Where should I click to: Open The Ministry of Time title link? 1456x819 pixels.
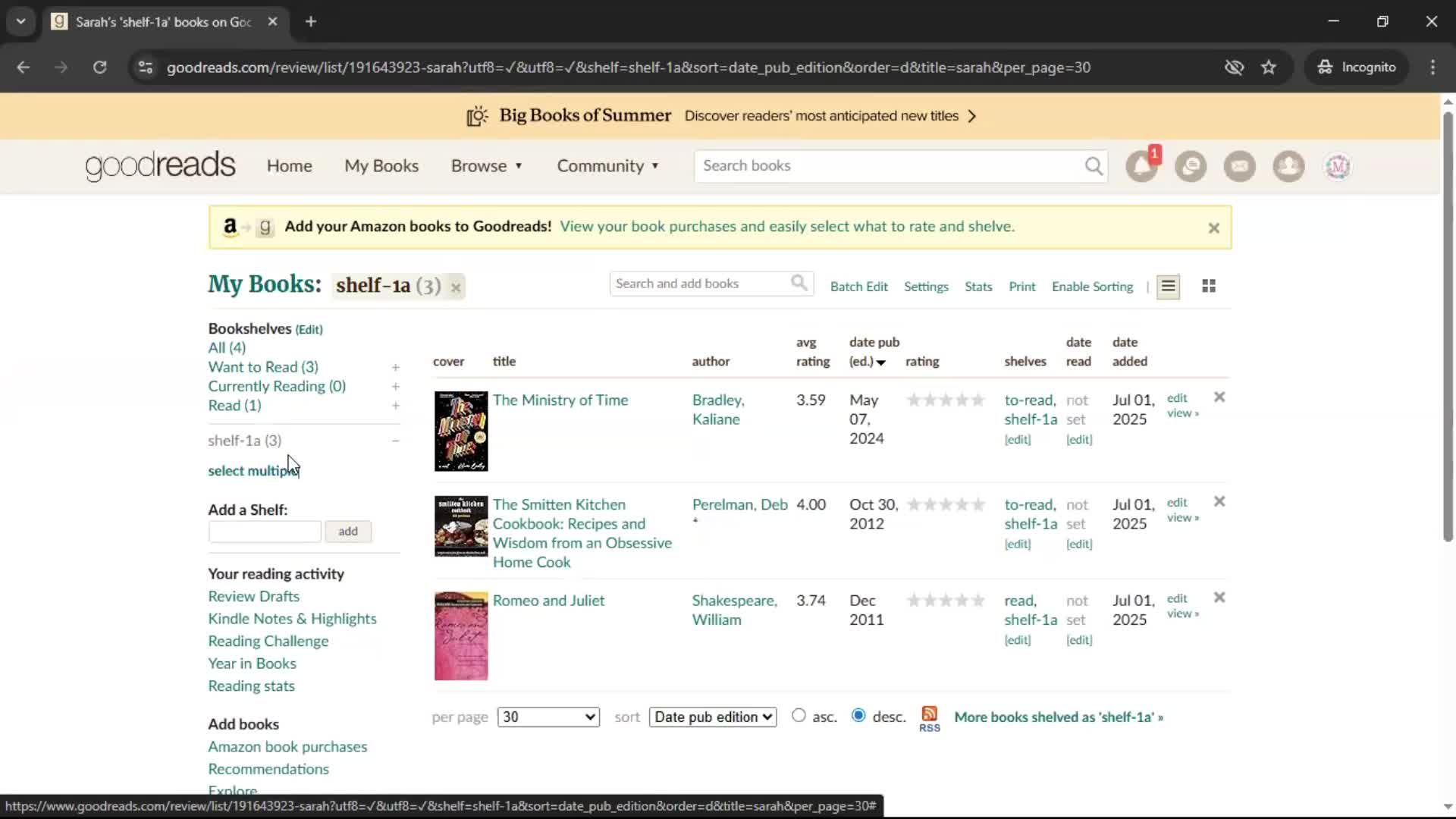(560, 400)
